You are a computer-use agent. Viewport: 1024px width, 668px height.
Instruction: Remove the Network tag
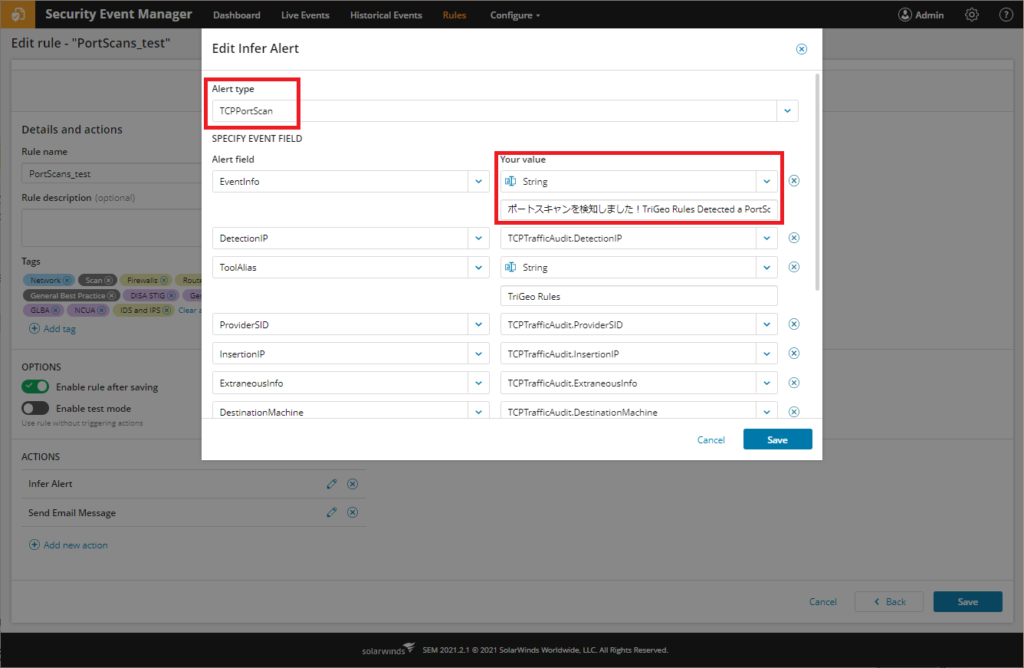(67, 280)
